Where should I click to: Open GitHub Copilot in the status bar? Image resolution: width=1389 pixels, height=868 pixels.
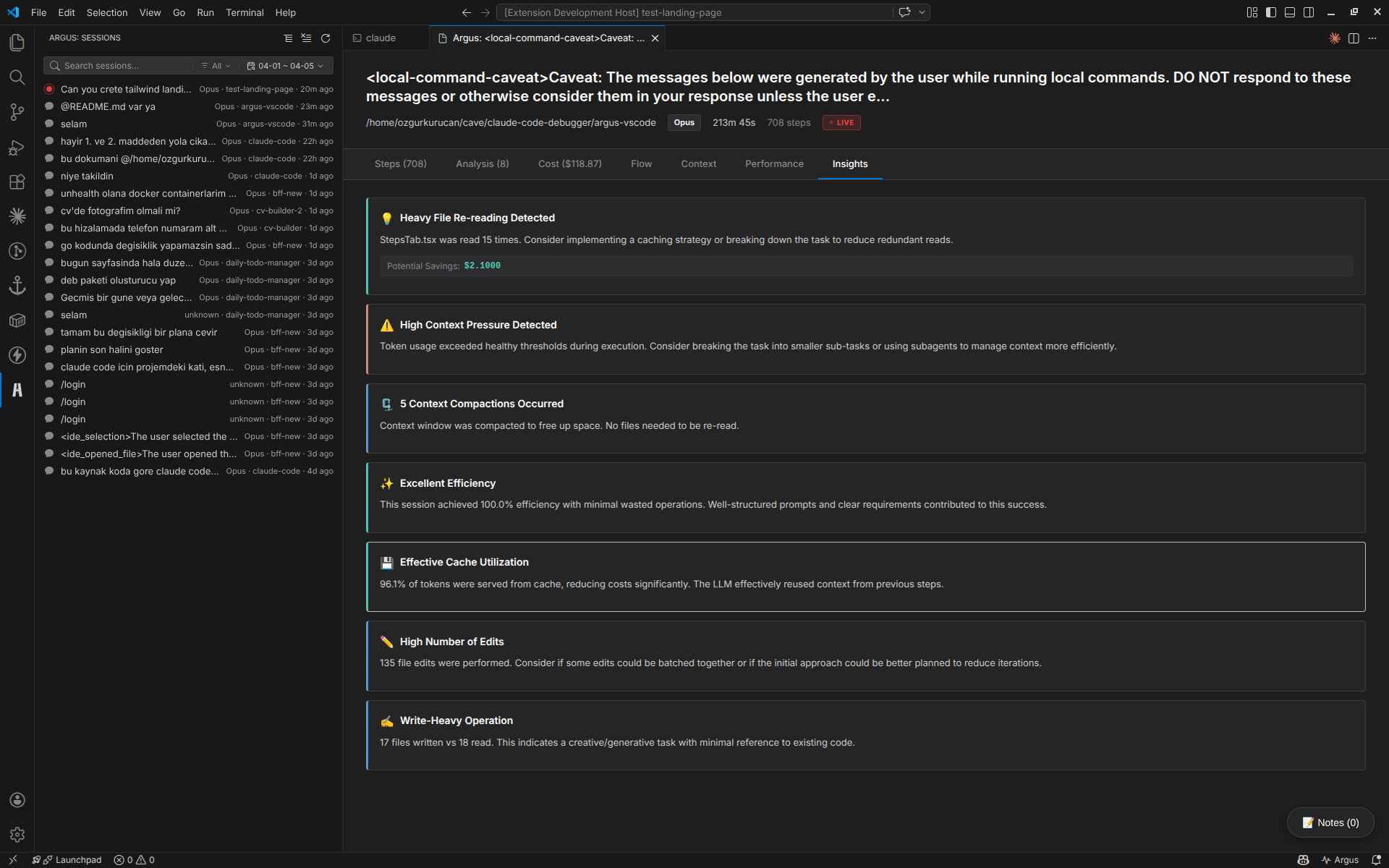(x=1302, y=859)
